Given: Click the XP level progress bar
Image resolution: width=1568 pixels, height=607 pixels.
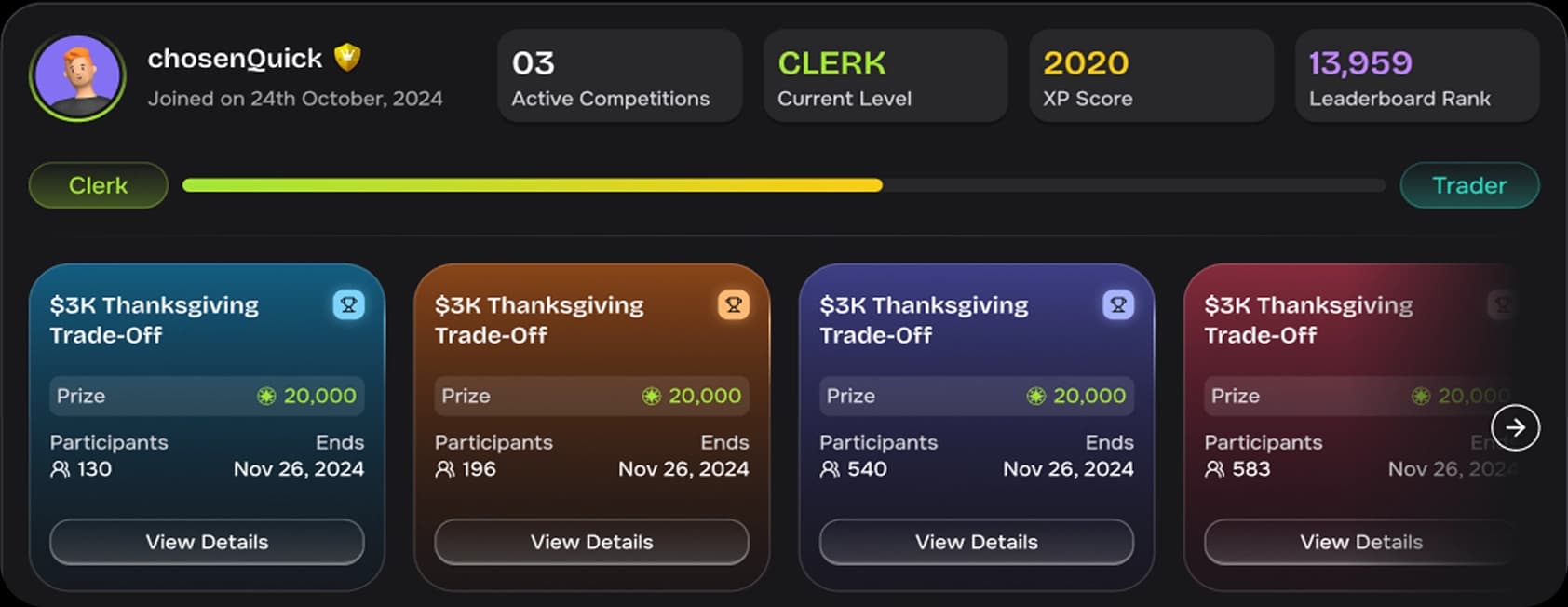Looking at the screenshot, I should (x=783, y=185).
